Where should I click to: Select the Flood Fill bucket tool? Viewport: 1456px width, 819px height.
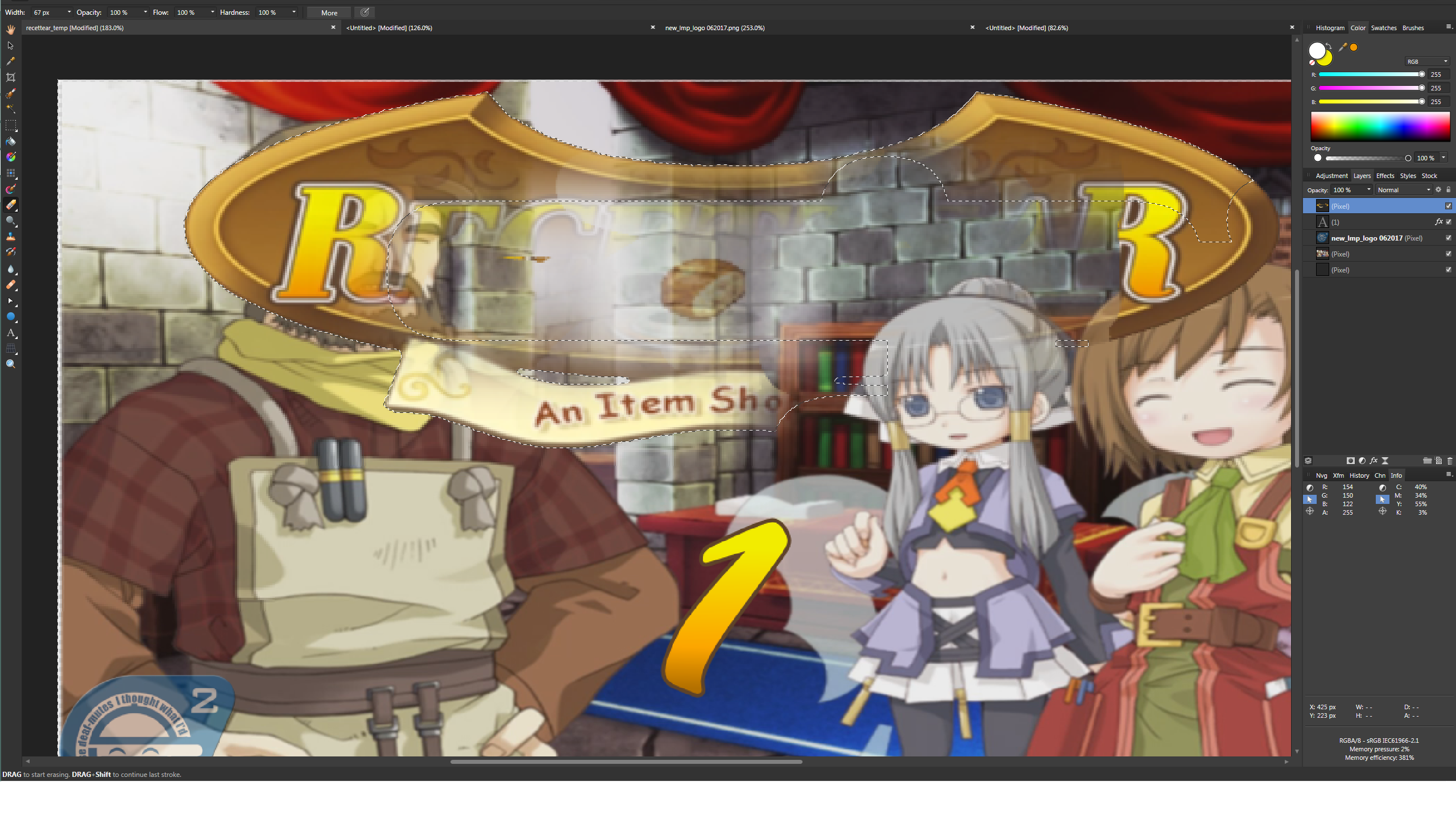pos(11,141)
